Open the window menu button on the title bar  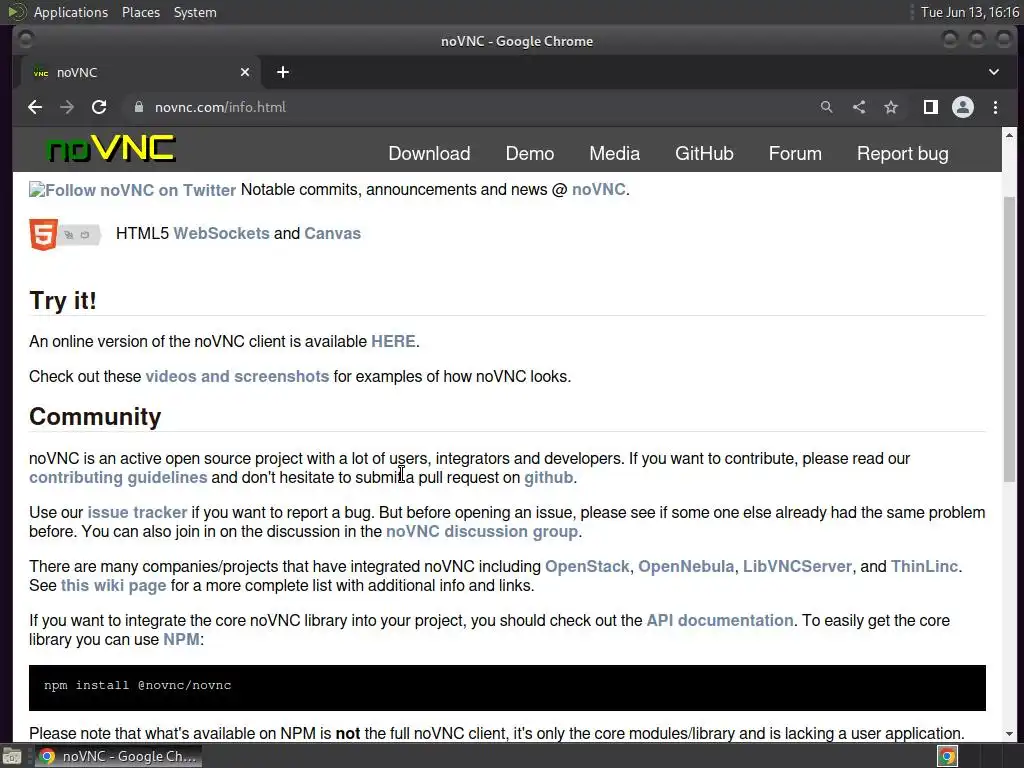(x=25, y=40)
